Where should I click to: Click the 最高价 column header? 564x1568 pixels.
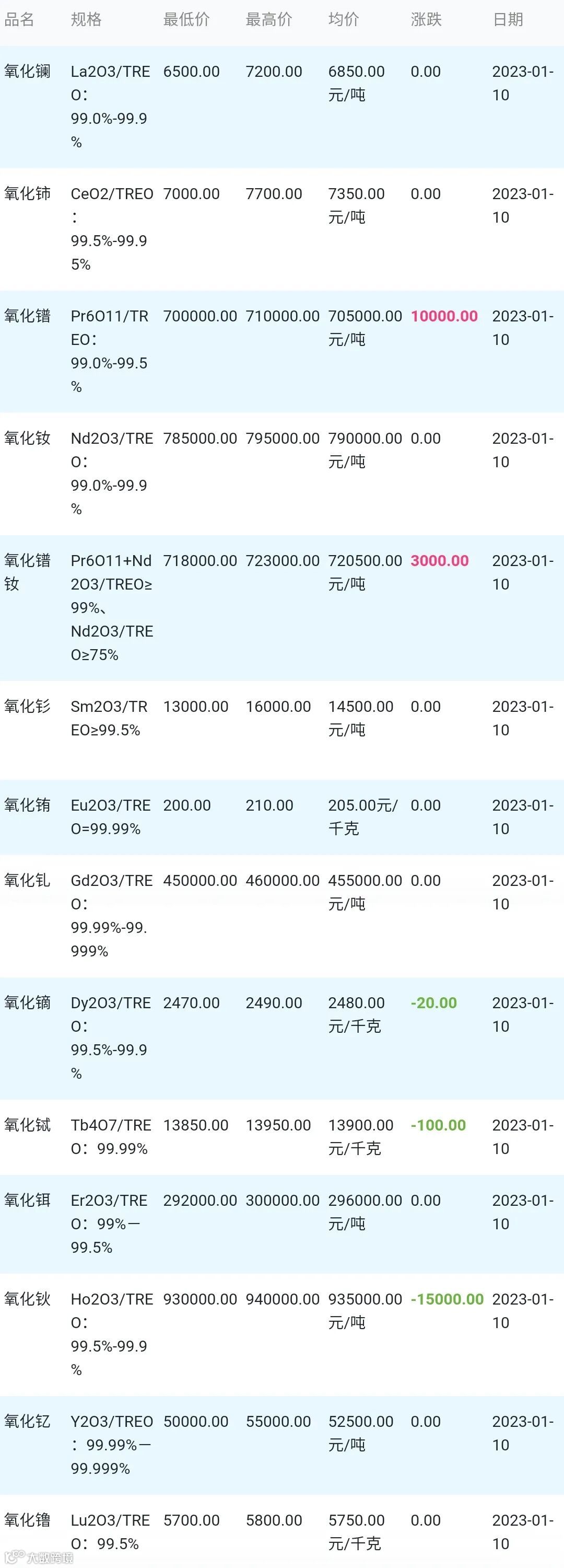[269, 19]
